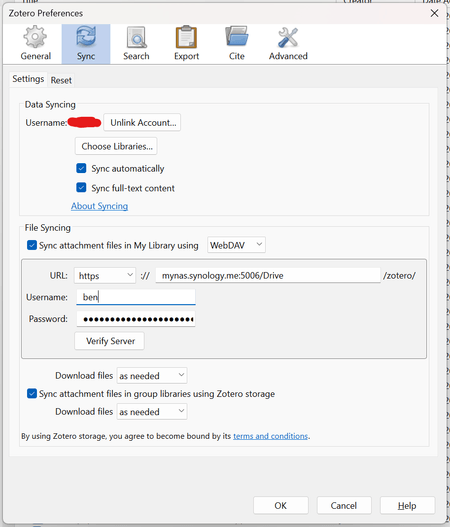Open the Search preferences pane
This screenshot has width=450, height=527.
click(136, 44)
